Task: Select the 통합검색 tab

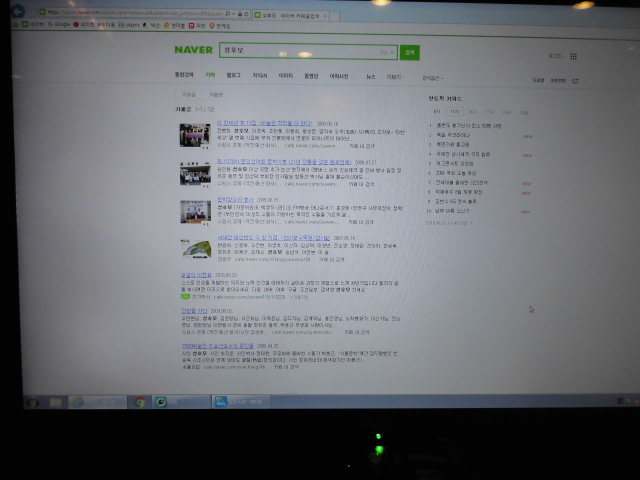Action: click(184, 76)
